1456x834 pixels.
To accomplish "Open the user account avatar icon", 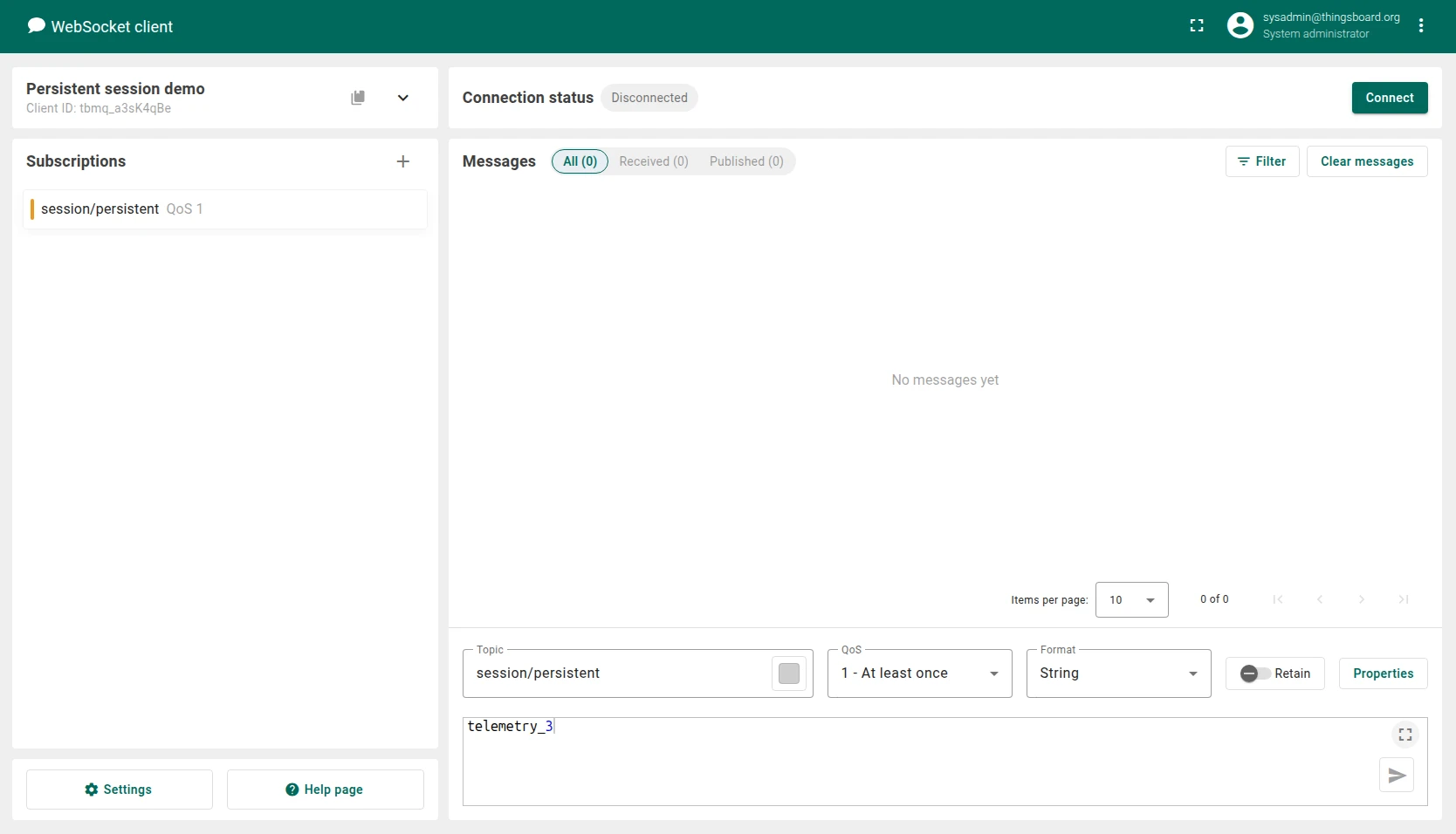I will click(x=1240, y=25).
